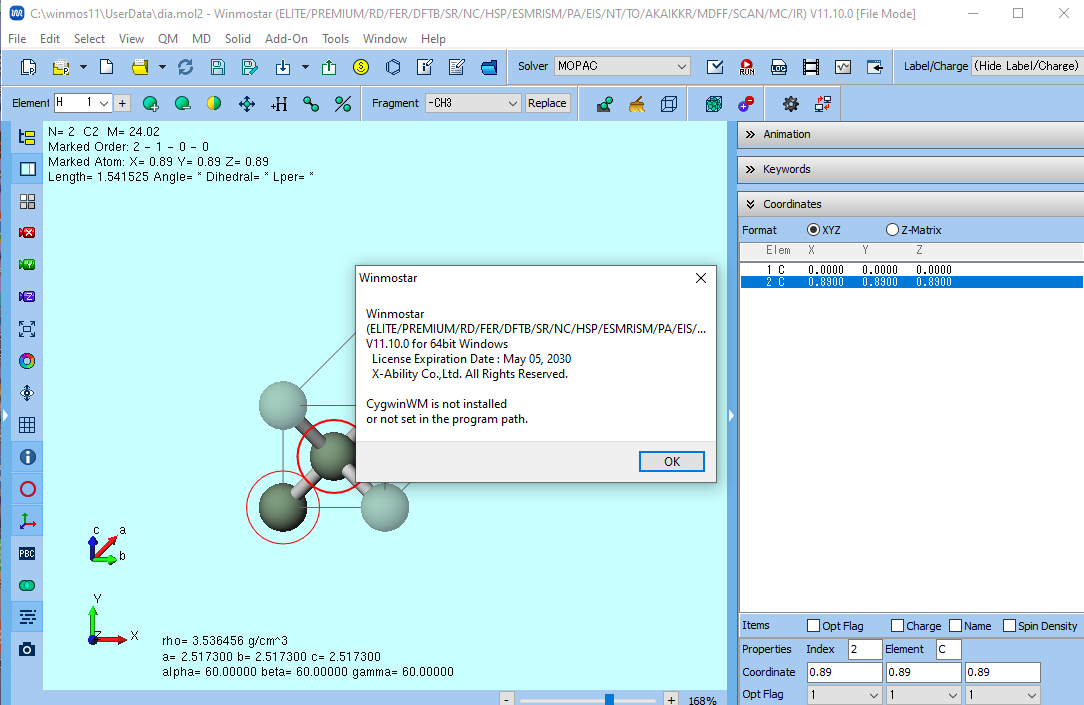Toggle the red circle marker sidebar button
1084x705 pixels.
tap(27, 489)
